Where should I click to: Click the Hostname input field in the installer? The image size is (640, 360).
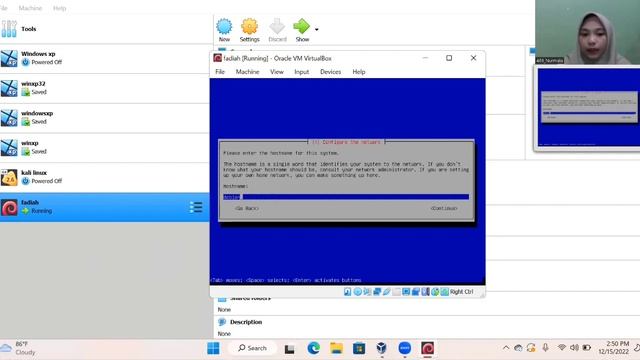(346, 197)
